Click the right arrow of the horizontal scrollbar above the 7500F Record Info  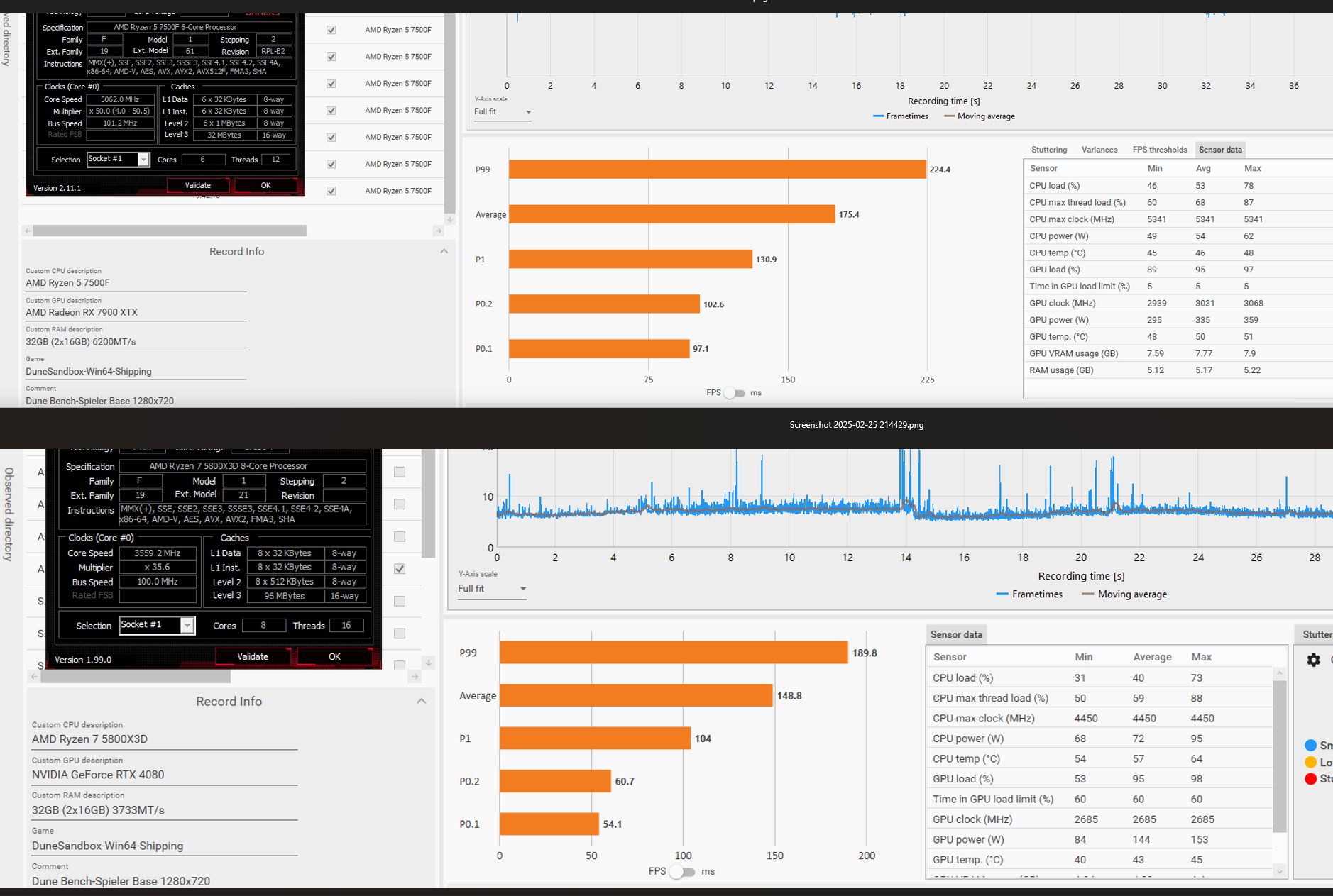[438, 231]
